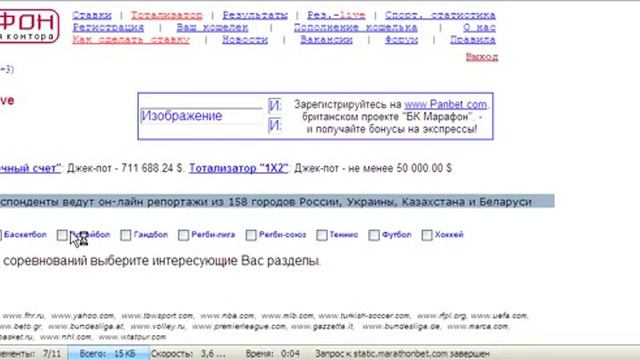The image size is (640, 360).
Task: Click the Выход logout link
Action: click(x=482, y=57)
